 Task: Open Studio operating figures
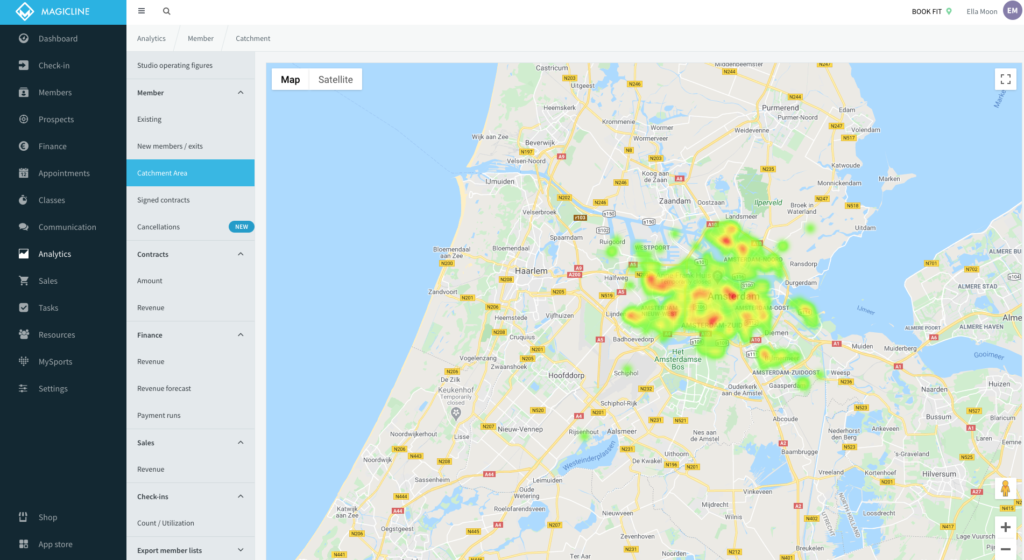[175, 66]
